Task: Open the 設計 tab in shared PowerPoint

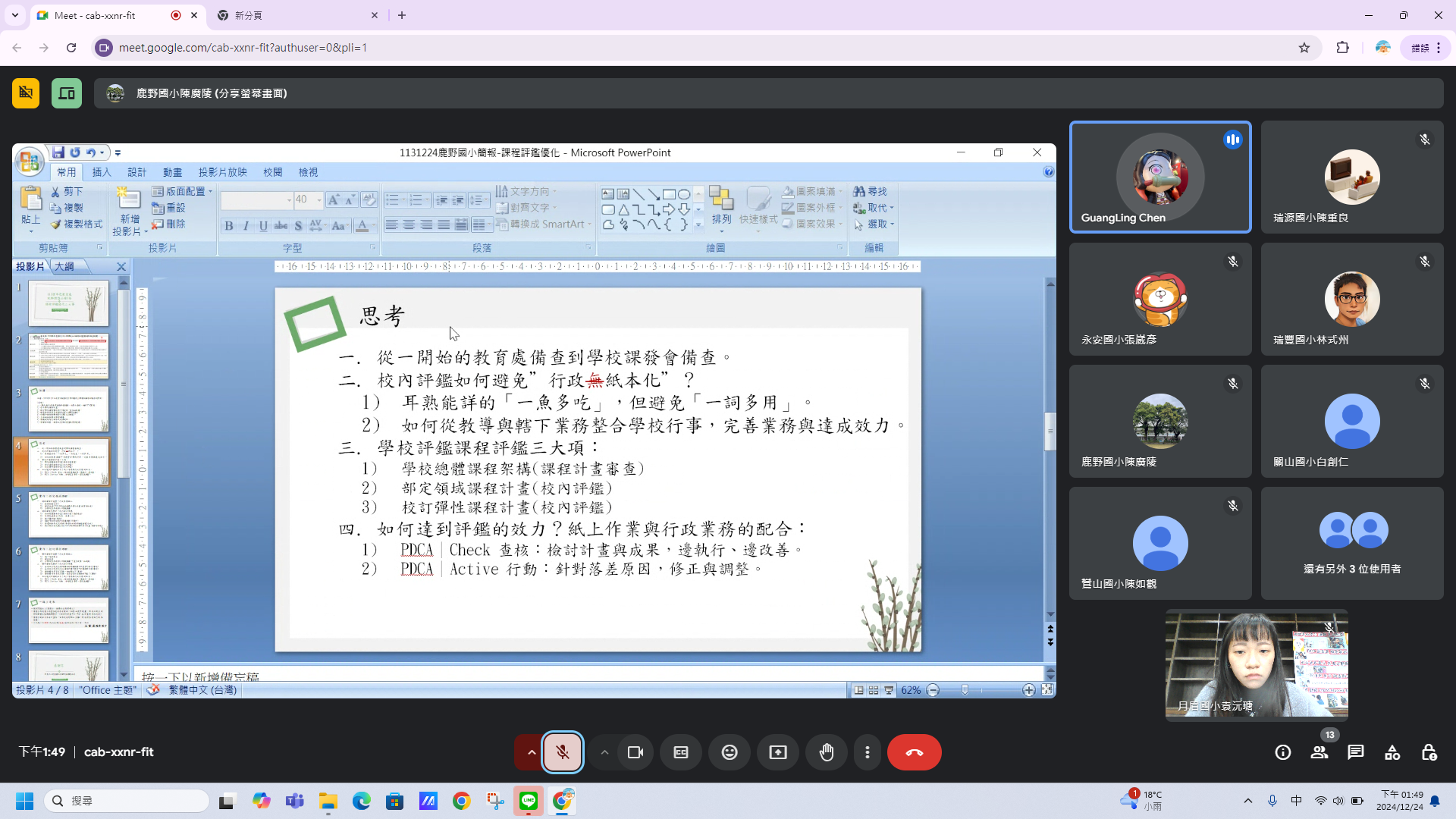Action: tap(137, 172)
